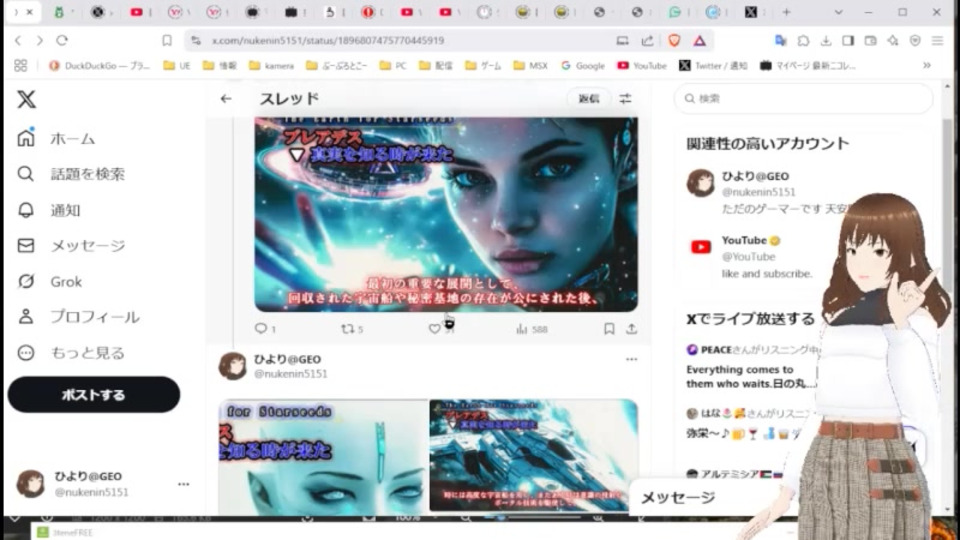Image resolution: width=960 pixels, height=540 pixels.
Task: Open プロフィール page
Action: [x=78, y=317]
